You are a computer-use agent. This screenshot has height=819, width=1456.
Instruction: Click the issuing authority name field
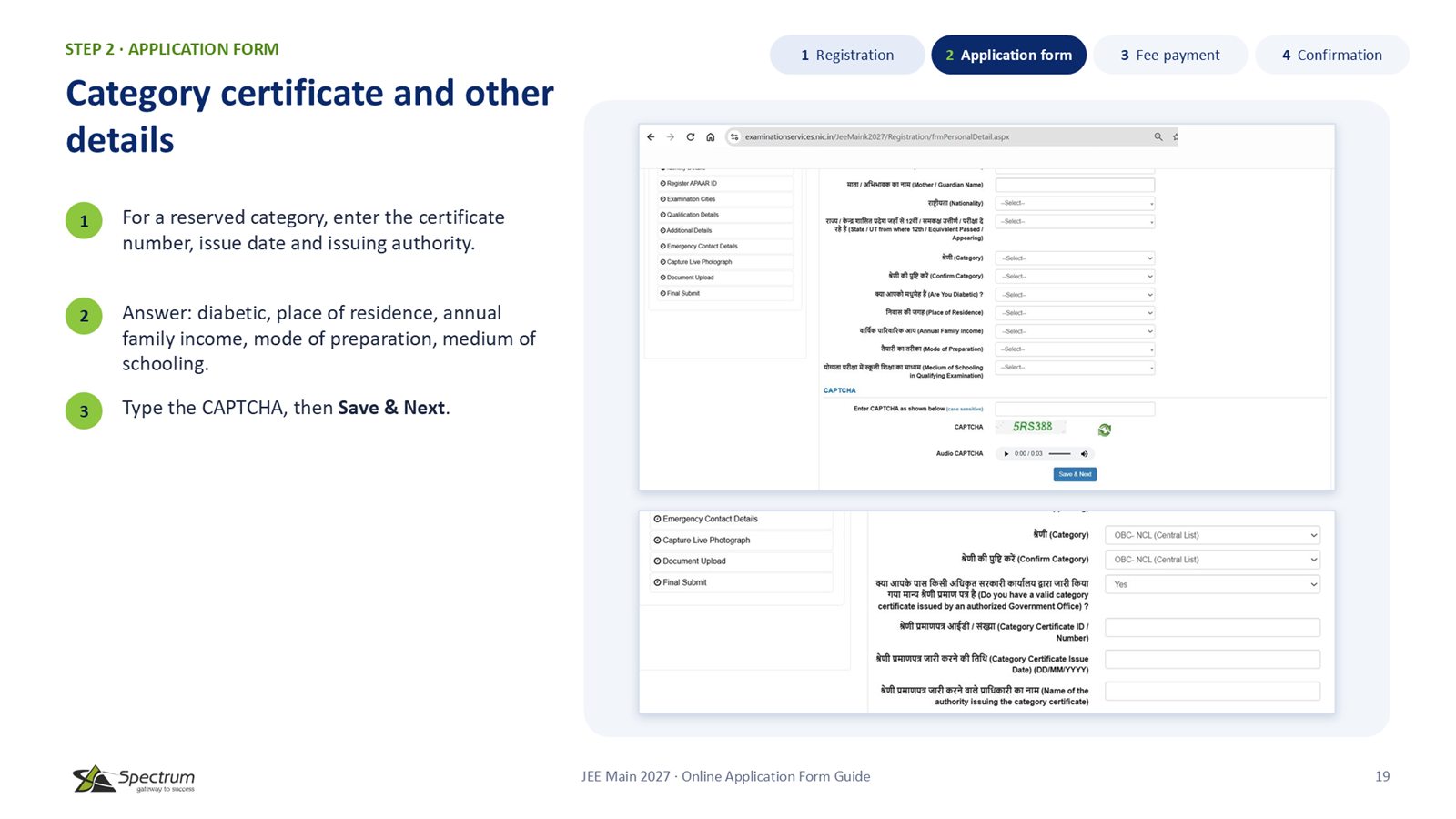1212,691
